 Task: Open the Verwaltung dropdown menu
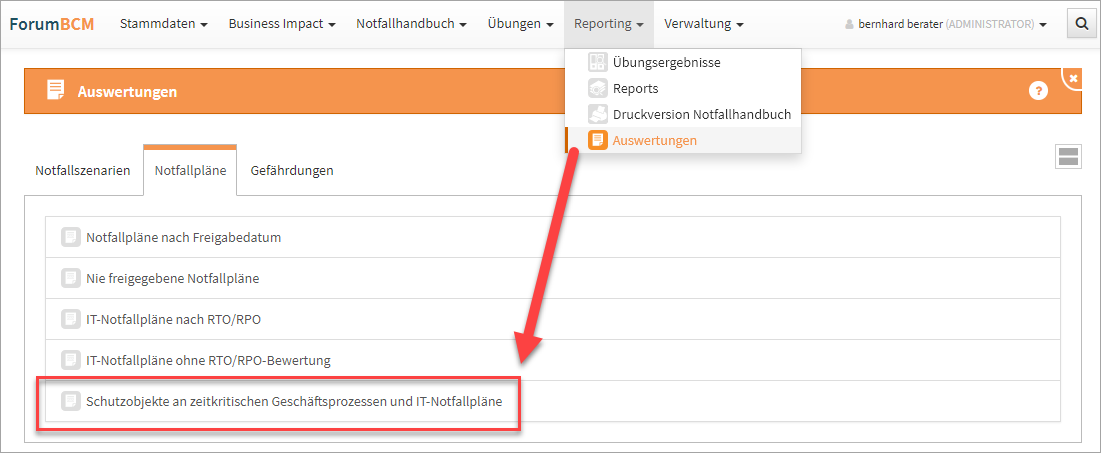click(703, 23)
